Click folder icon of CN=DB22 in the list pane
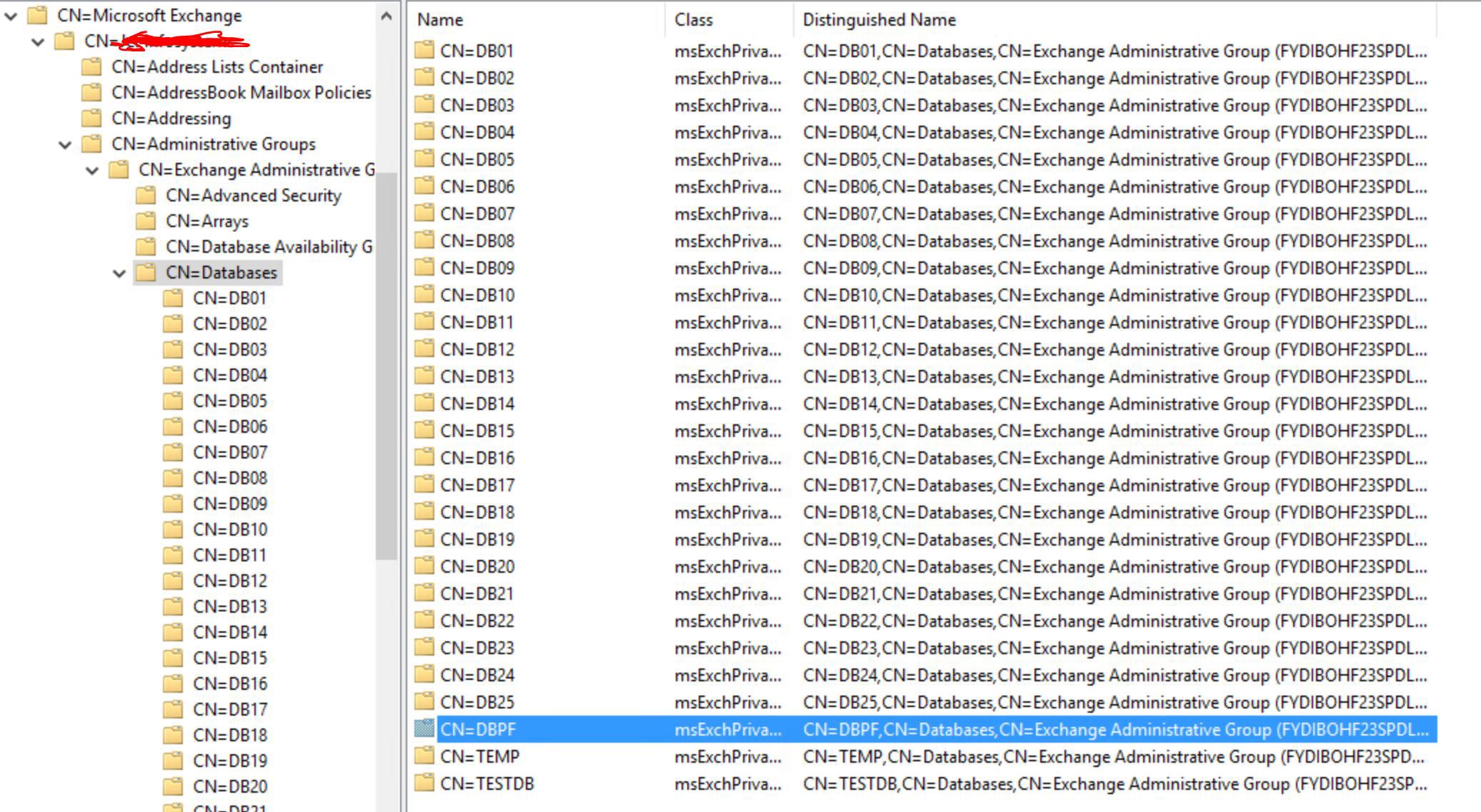Screen dimensions: 1481x812 click(424, 620)
